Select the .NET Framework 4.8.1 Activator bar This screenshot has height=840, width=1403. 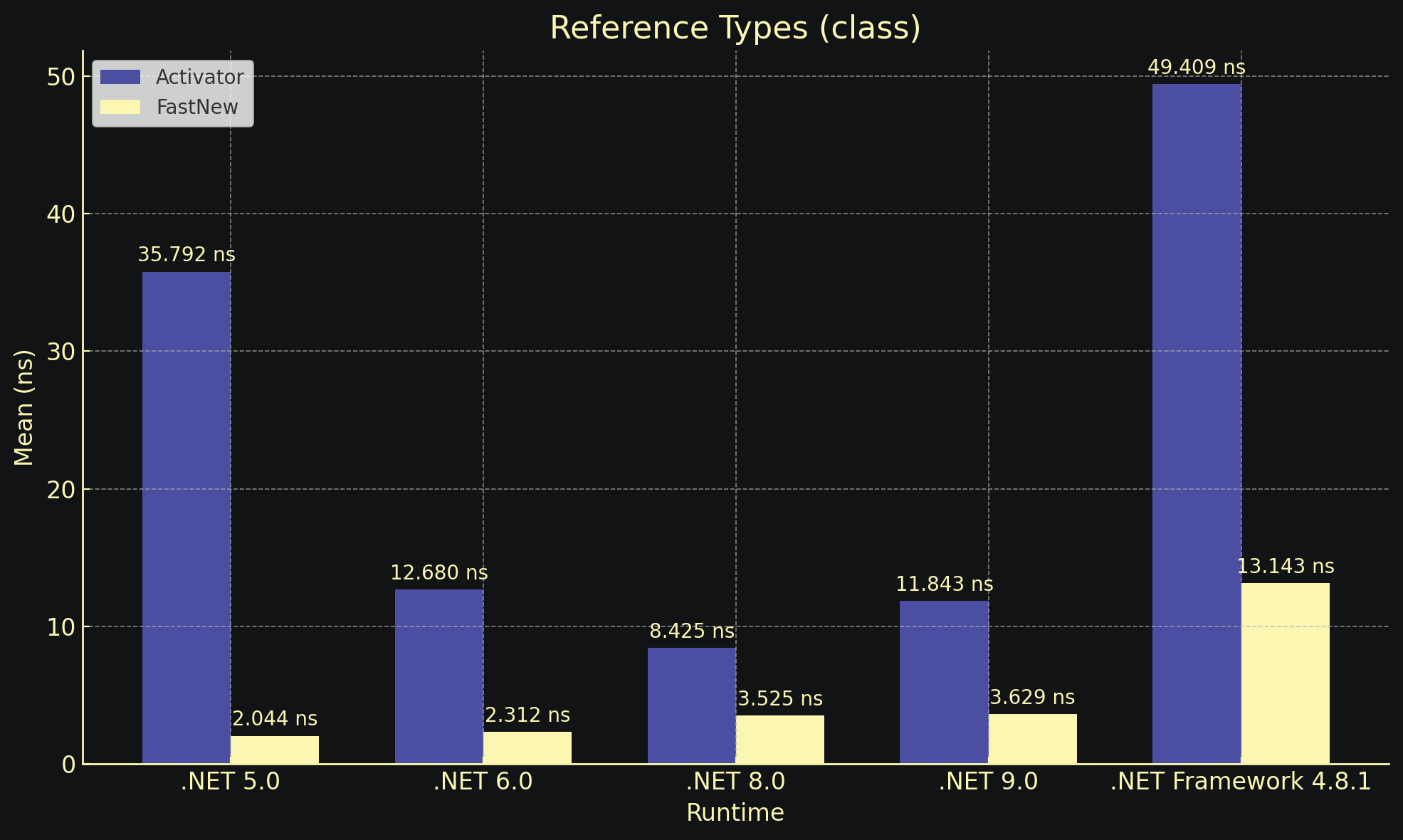point(1197,424)
